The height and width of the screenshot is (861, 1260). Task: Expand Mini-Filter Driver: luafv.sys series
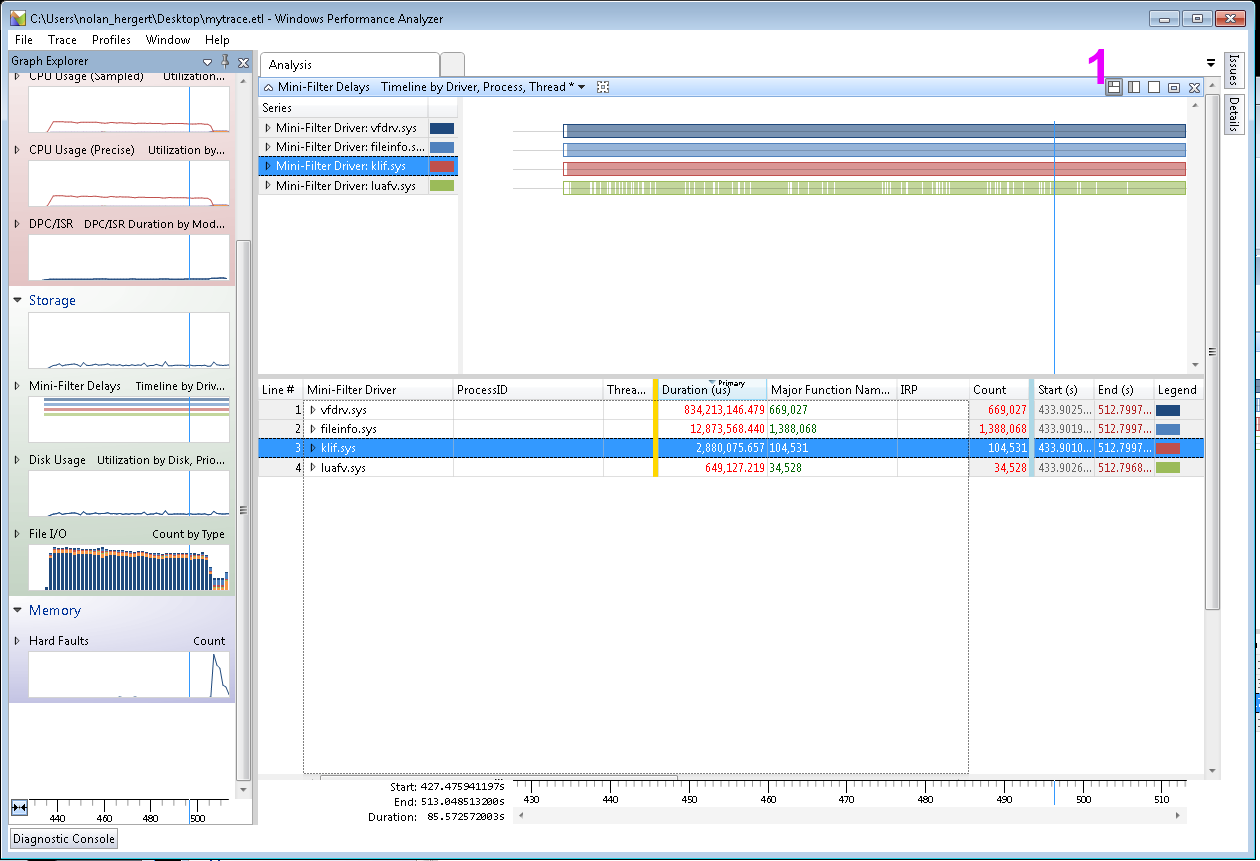pos(267,185)
